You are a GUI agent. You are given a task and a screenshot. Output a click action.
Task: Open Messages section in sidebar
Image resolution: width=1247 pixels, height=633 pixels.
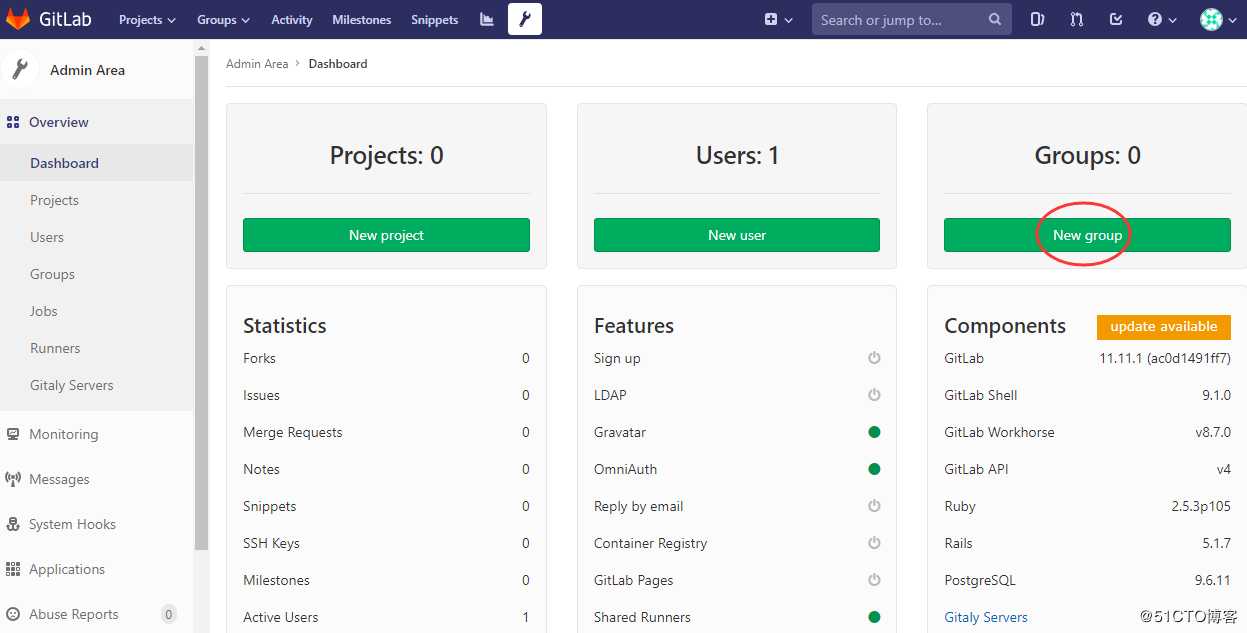click(x=96, y=479)
